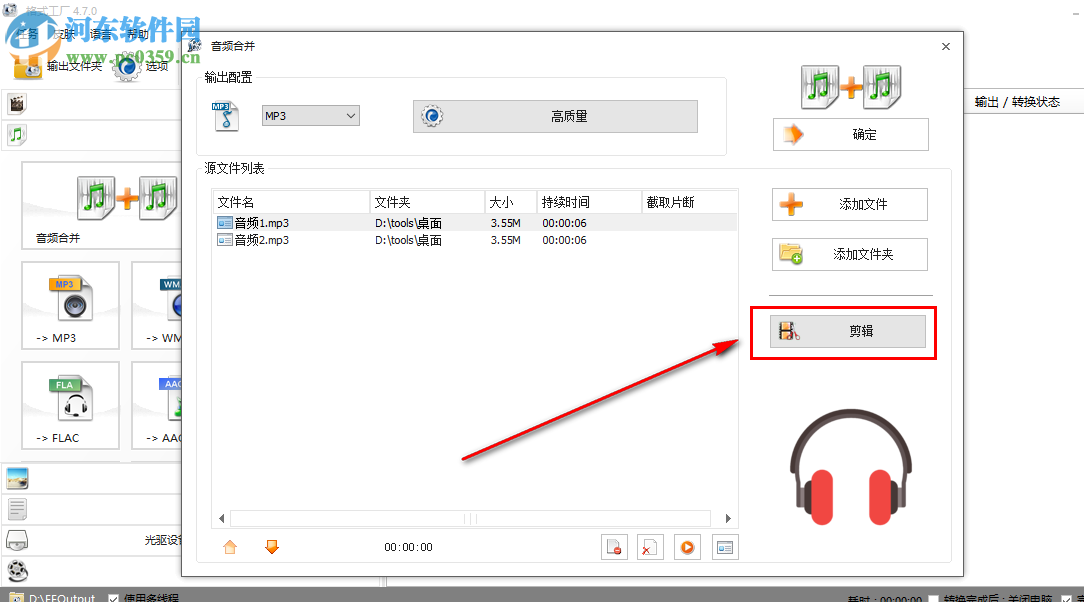The height and width of the screenshot is (602, 1084).
Task: Enable the 使用多线程 multithreading checkbox
Action: tap(113, 596)
